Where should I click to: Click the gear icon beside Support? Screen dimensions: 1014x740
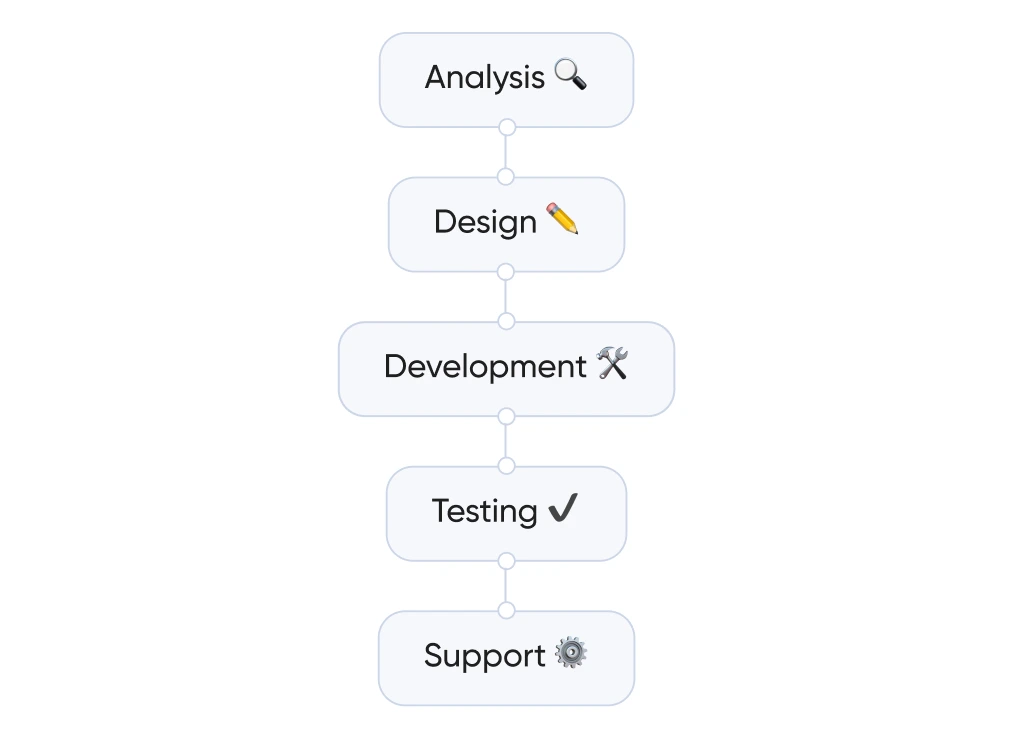pyautogui.click(x=571, y=654)
